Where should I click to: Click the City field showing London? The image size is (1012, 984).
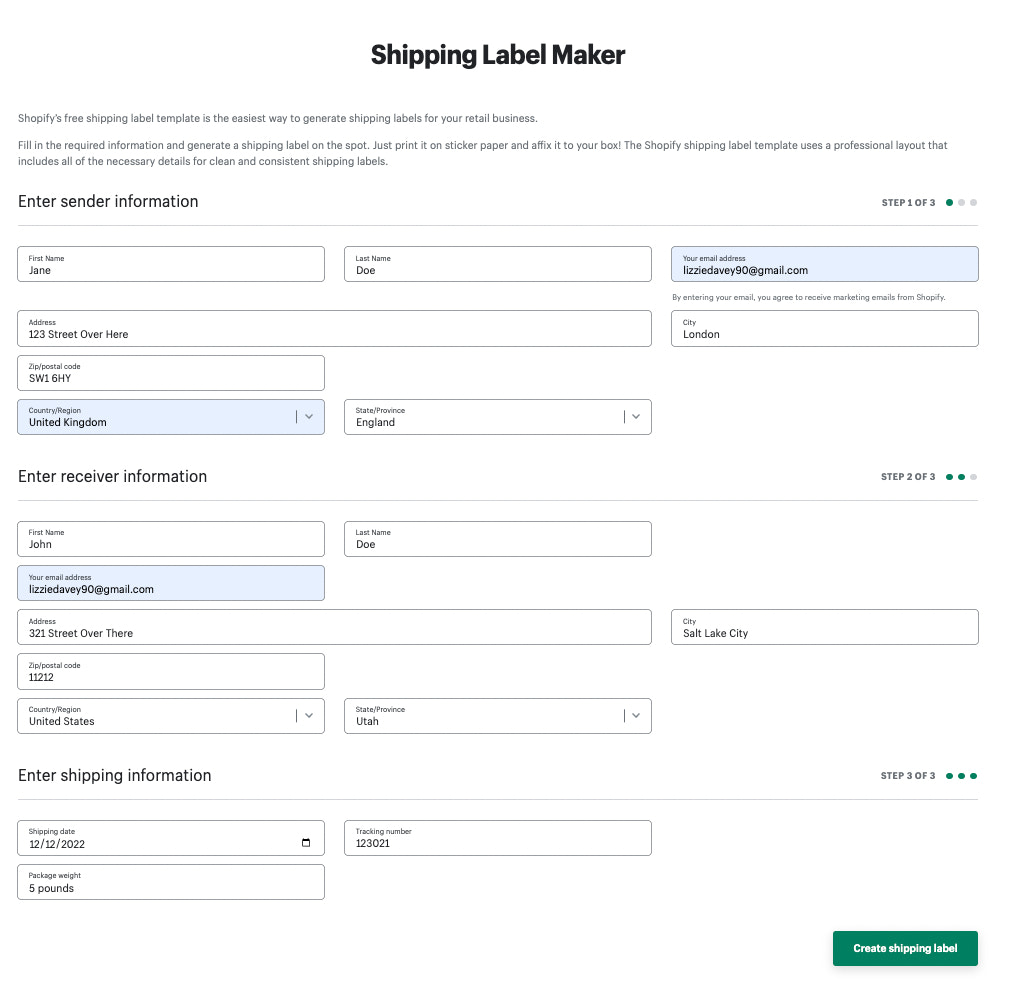pyautogui.click(x=824, y=328)
